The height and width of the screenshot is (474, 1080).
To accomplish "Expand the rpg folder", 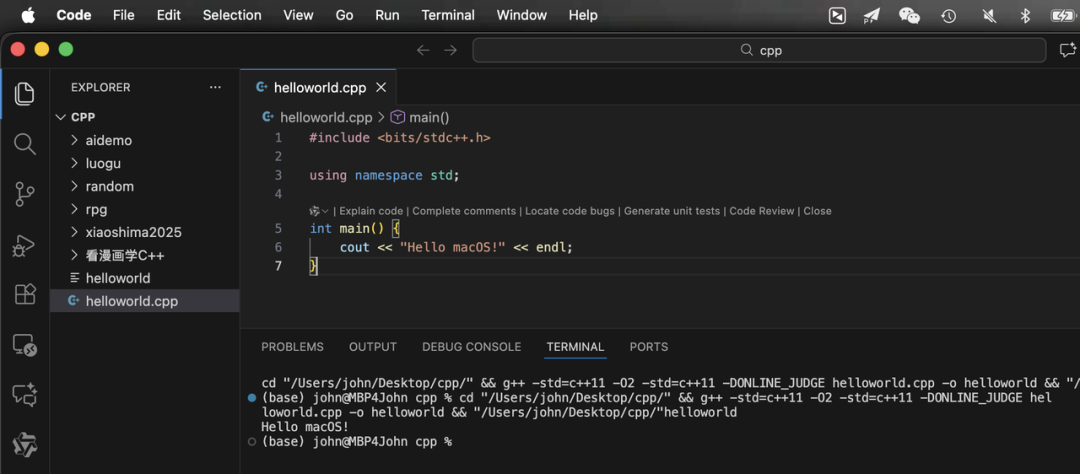I will (74, 209).
